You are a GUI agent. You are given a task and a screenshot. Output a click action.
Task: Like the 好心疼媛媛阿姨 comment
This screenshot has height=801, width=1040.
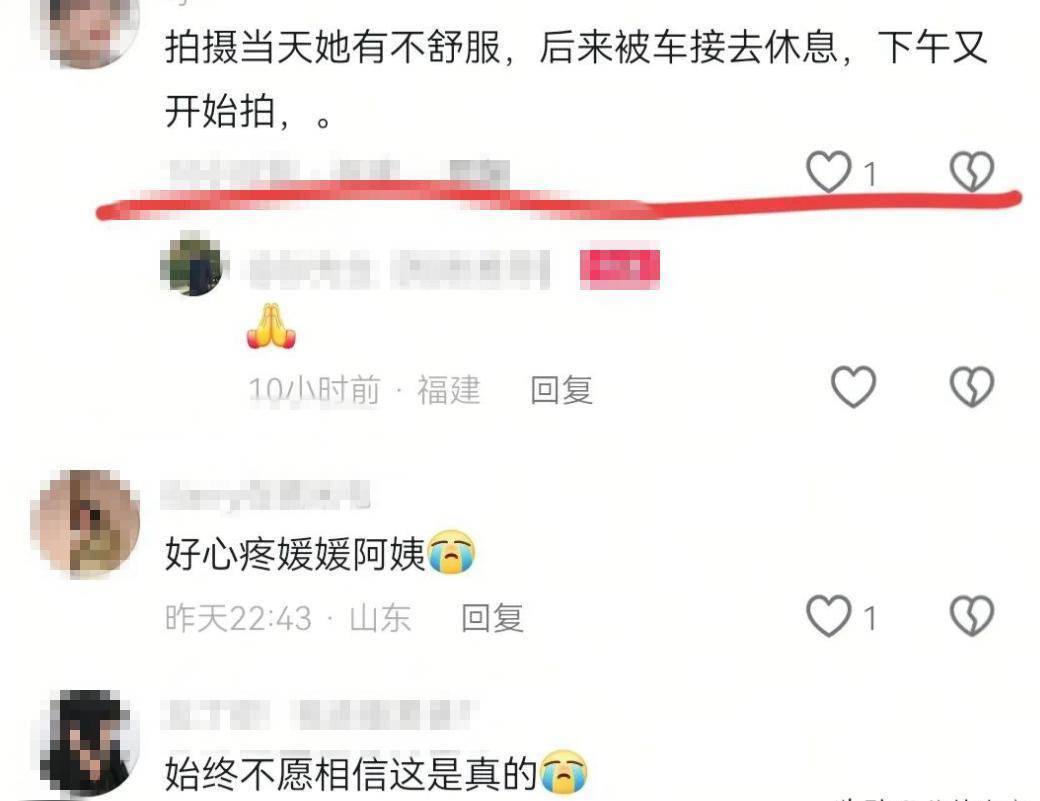pyautogui.click(x=828, y=616)
